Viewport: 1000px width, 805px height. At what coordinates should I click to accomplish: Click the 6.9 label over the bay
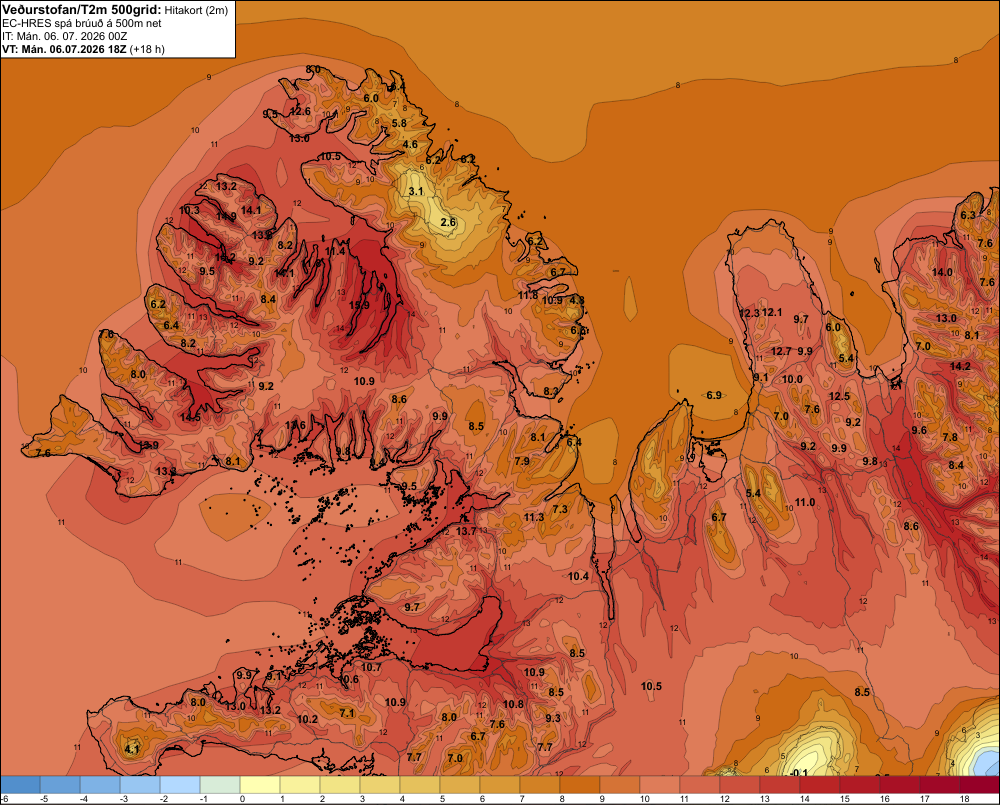(x=714, y=395)
